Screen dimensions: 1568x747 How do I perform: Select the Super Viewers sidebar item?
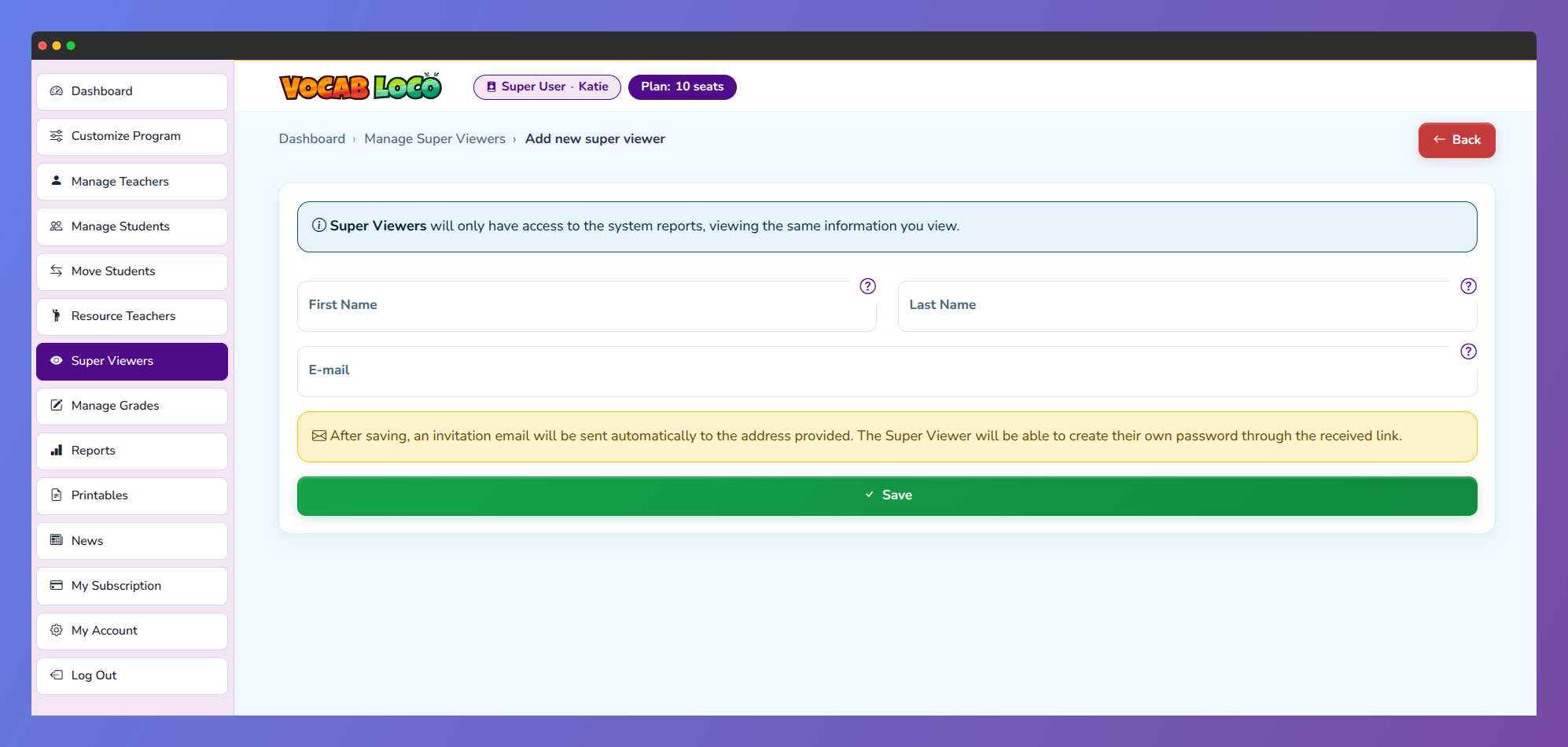[x=132, y=361]
